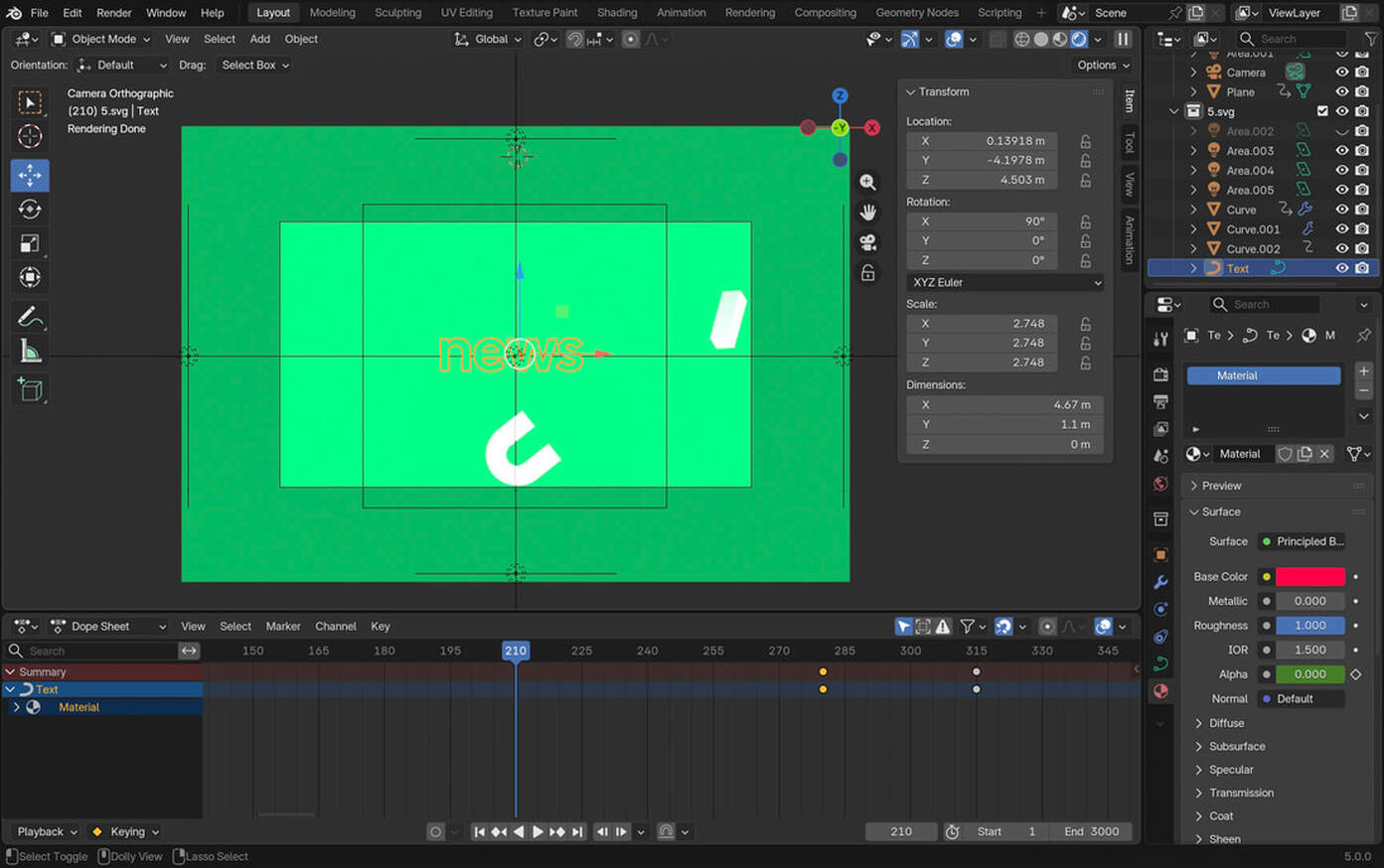Click the End frame field showing 3000
The height and width of the screenshot is (868, 1384).
[1091, 831]
